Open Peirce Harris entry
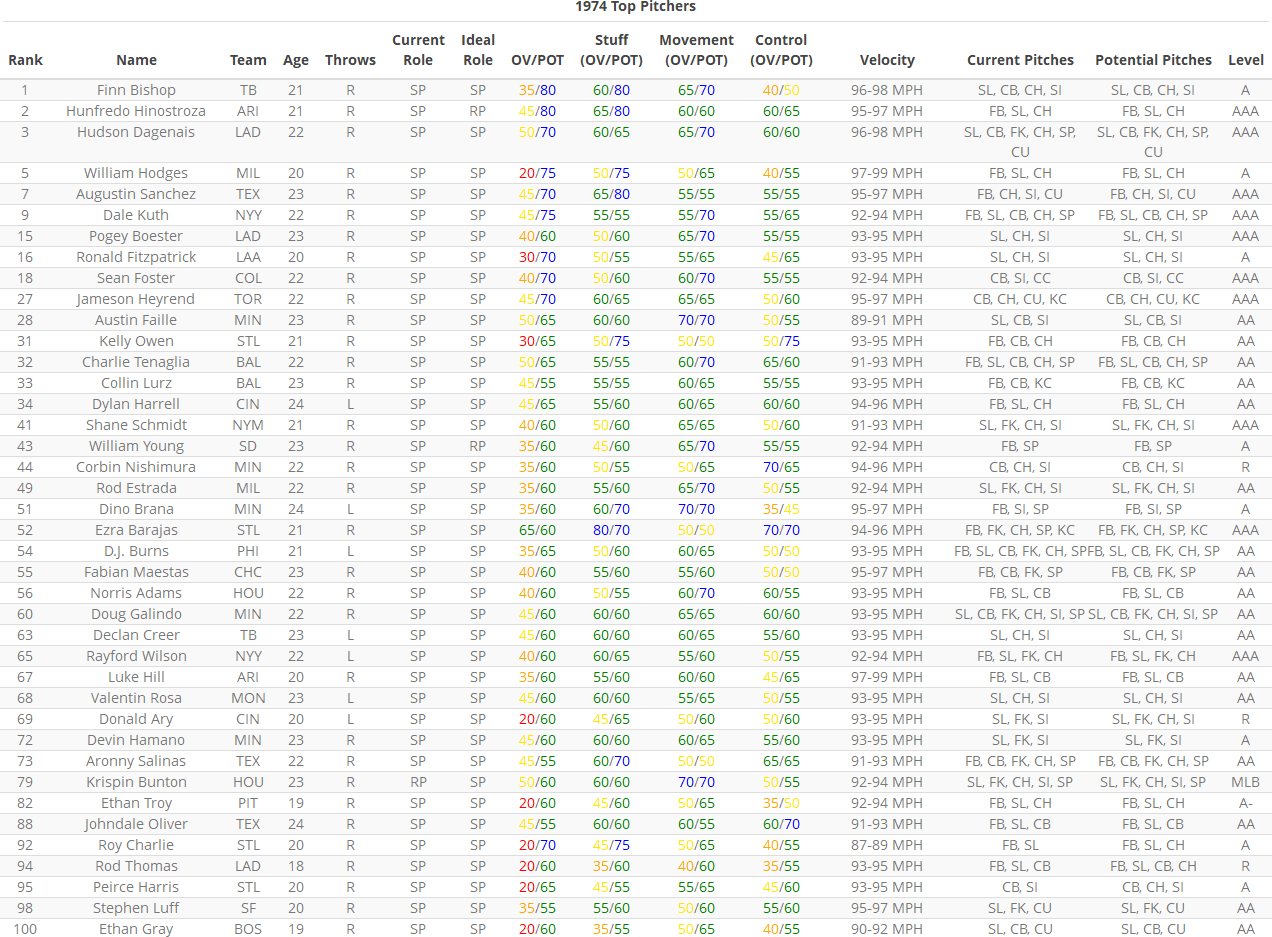This screenshot has height=937, width=1272. coord(136,887)
